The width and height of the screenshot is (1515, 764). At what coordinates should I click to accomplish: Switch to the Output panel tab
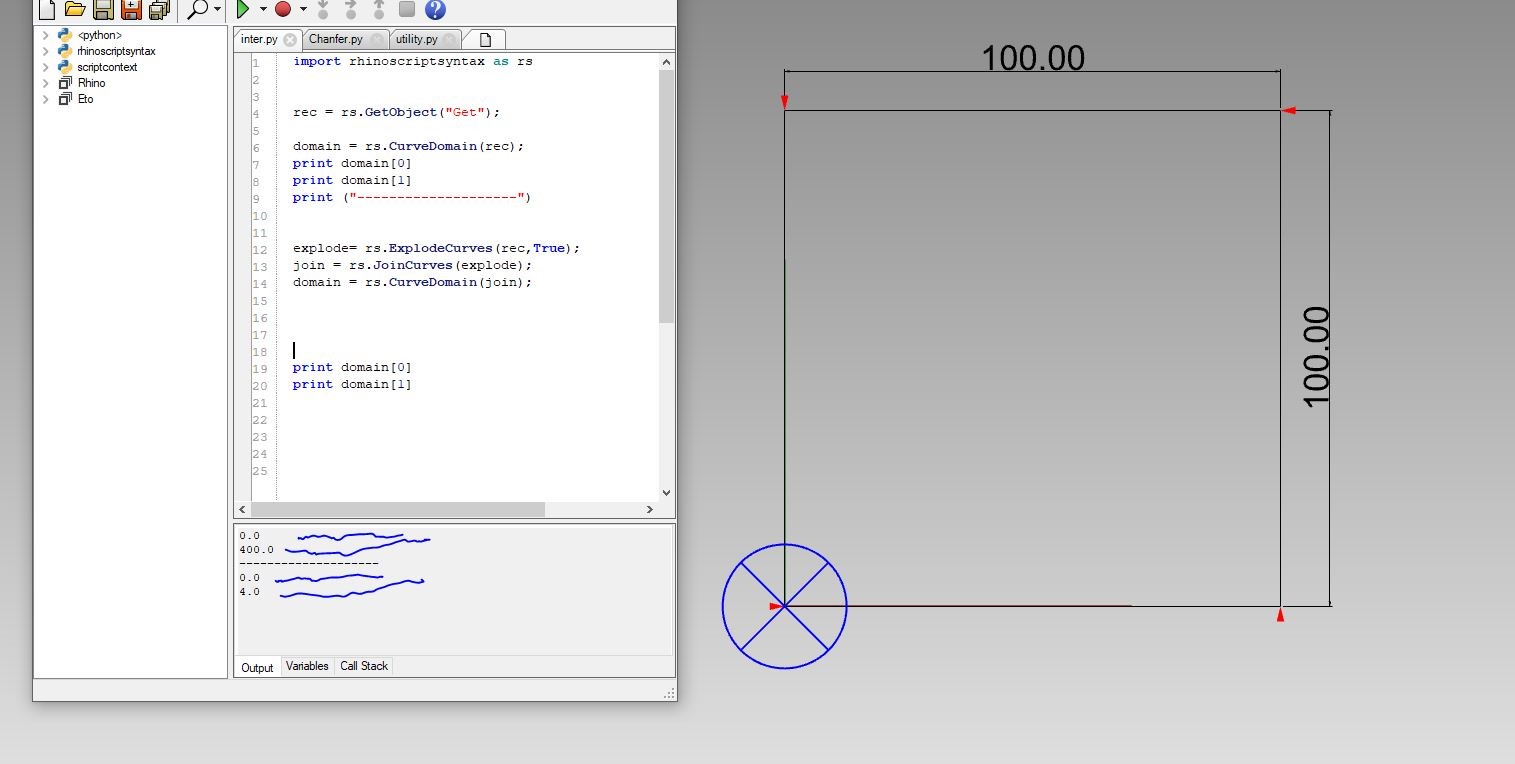(257, 668)
